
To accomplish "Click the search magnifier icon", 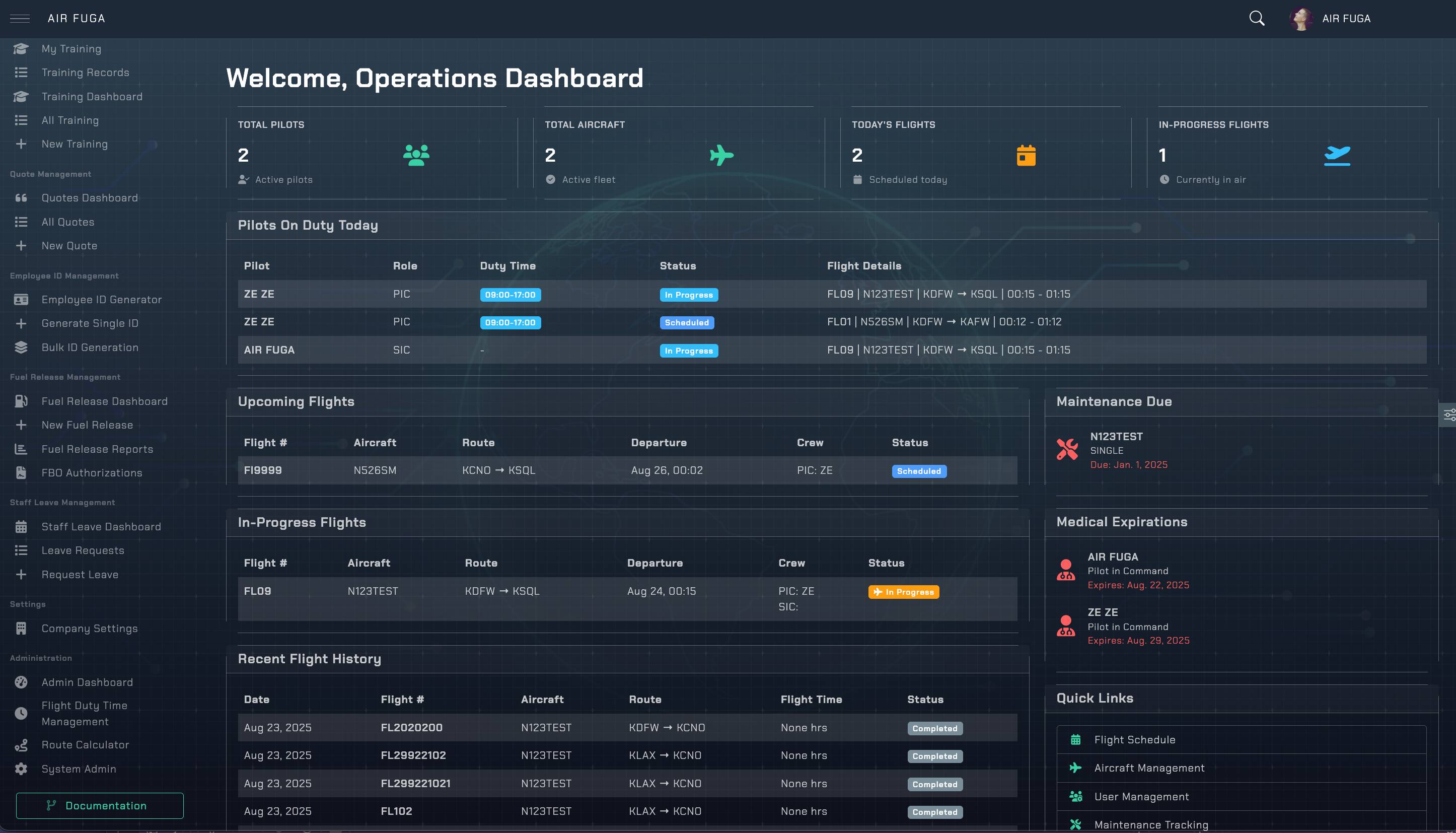I will coord(1257,18).
